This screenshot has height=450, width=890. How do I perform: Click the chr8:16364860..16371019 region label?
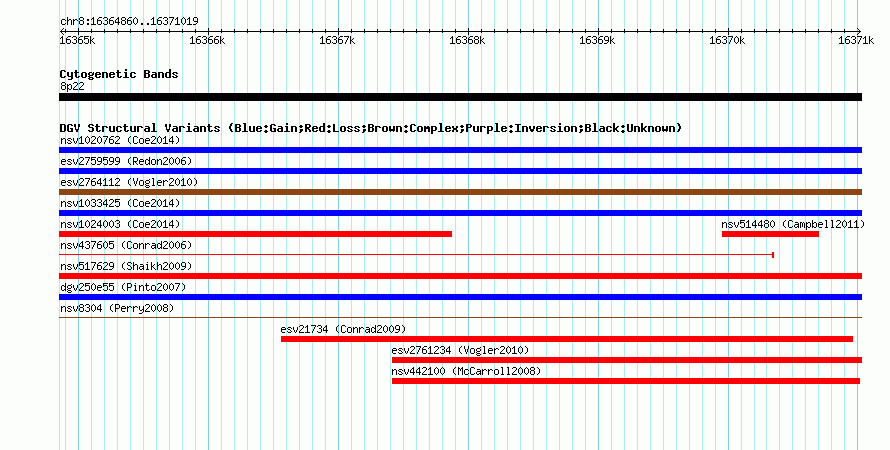pyautogui.click(x=129, y=22)
